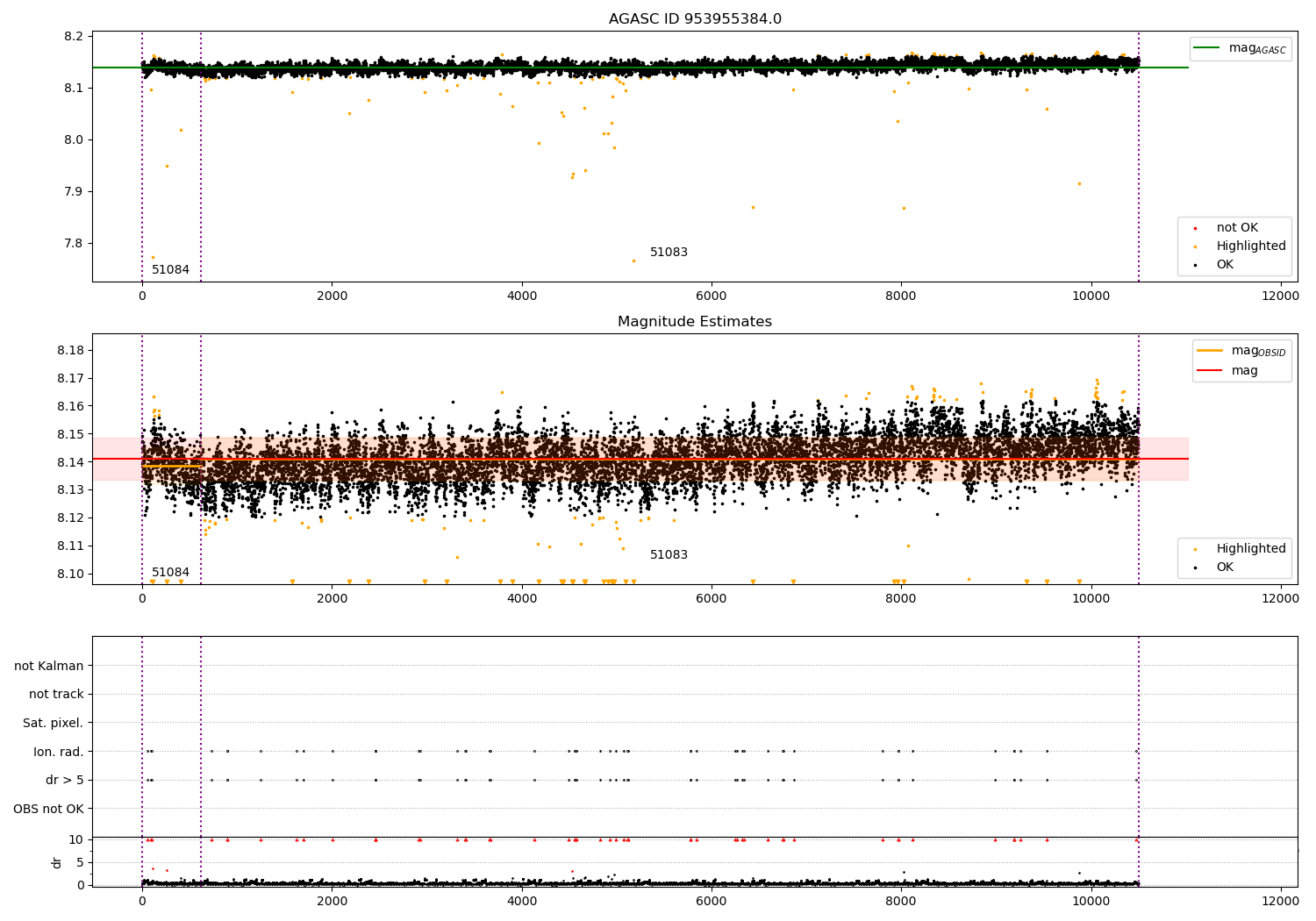
Task: Click 'Highlighted' legend entry in Magnitude Estimates plot
Action: point(1251,549)
